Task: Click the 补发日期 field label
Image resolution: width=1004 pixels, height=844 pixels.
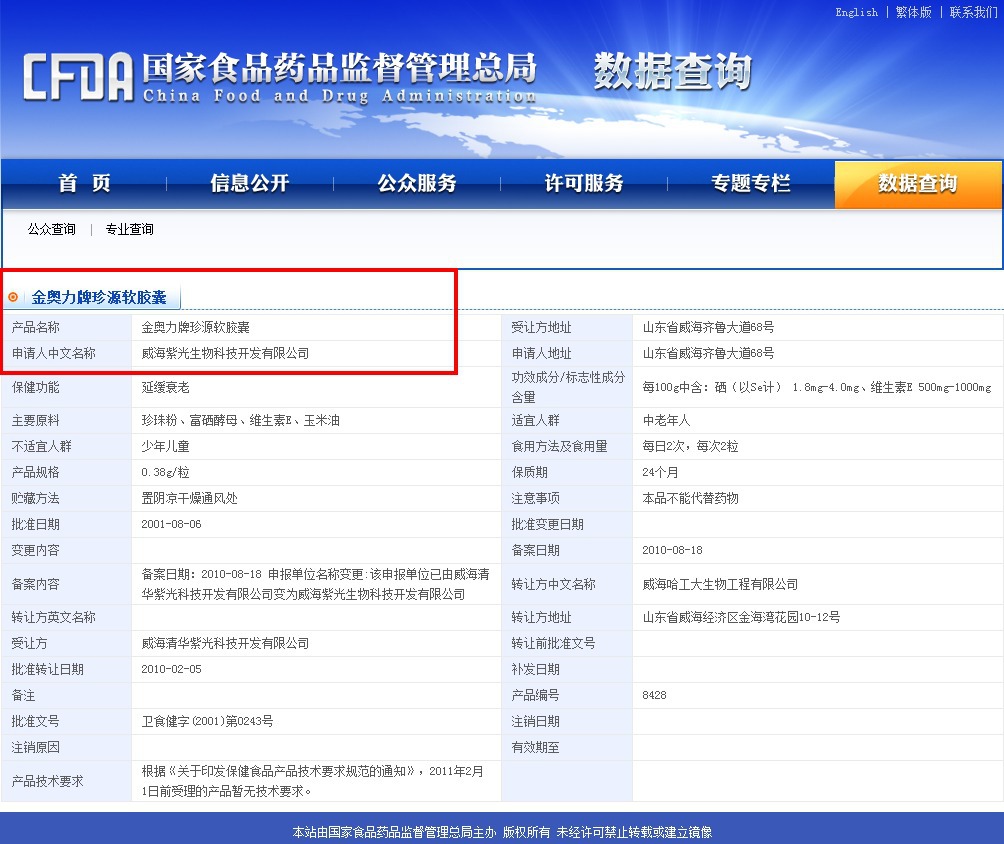Action: pos(535,669)
